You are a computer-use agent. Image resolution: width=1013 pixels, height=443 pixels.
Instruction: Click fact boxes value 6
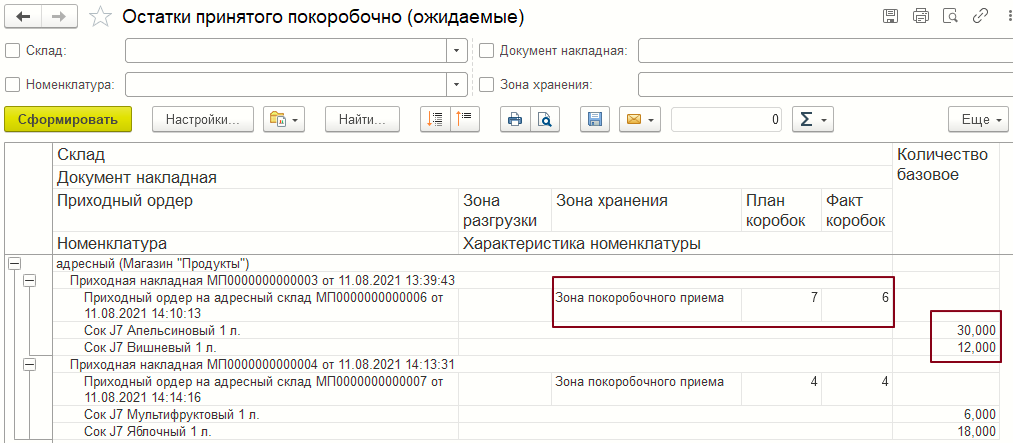coord(885,298)
